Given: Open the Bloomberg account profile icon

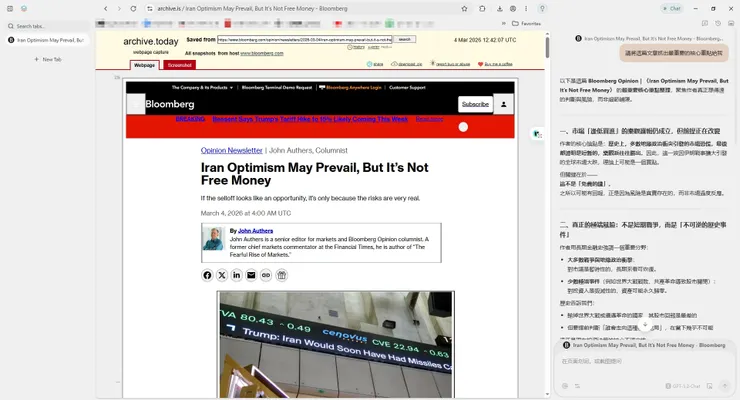Looking at the screenshot, I should pyautogui.click(x=504, y=104).
